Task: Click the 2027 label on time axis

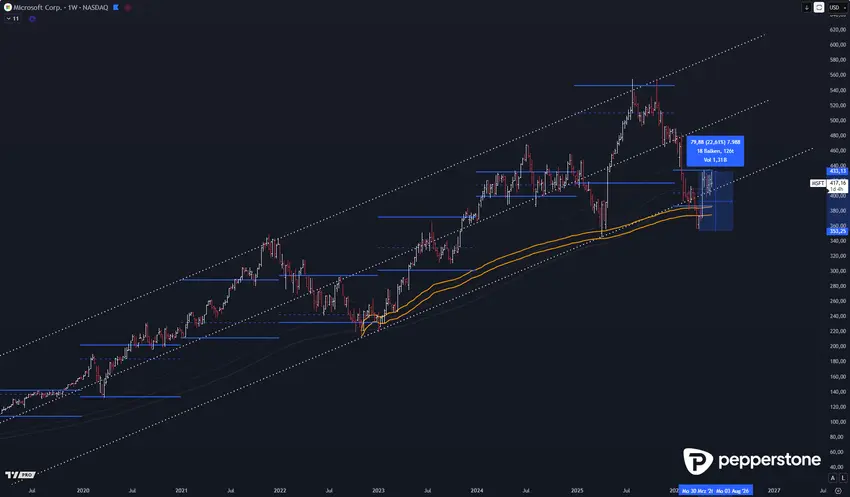Action: pyautogui.click(x=774, y=490)
